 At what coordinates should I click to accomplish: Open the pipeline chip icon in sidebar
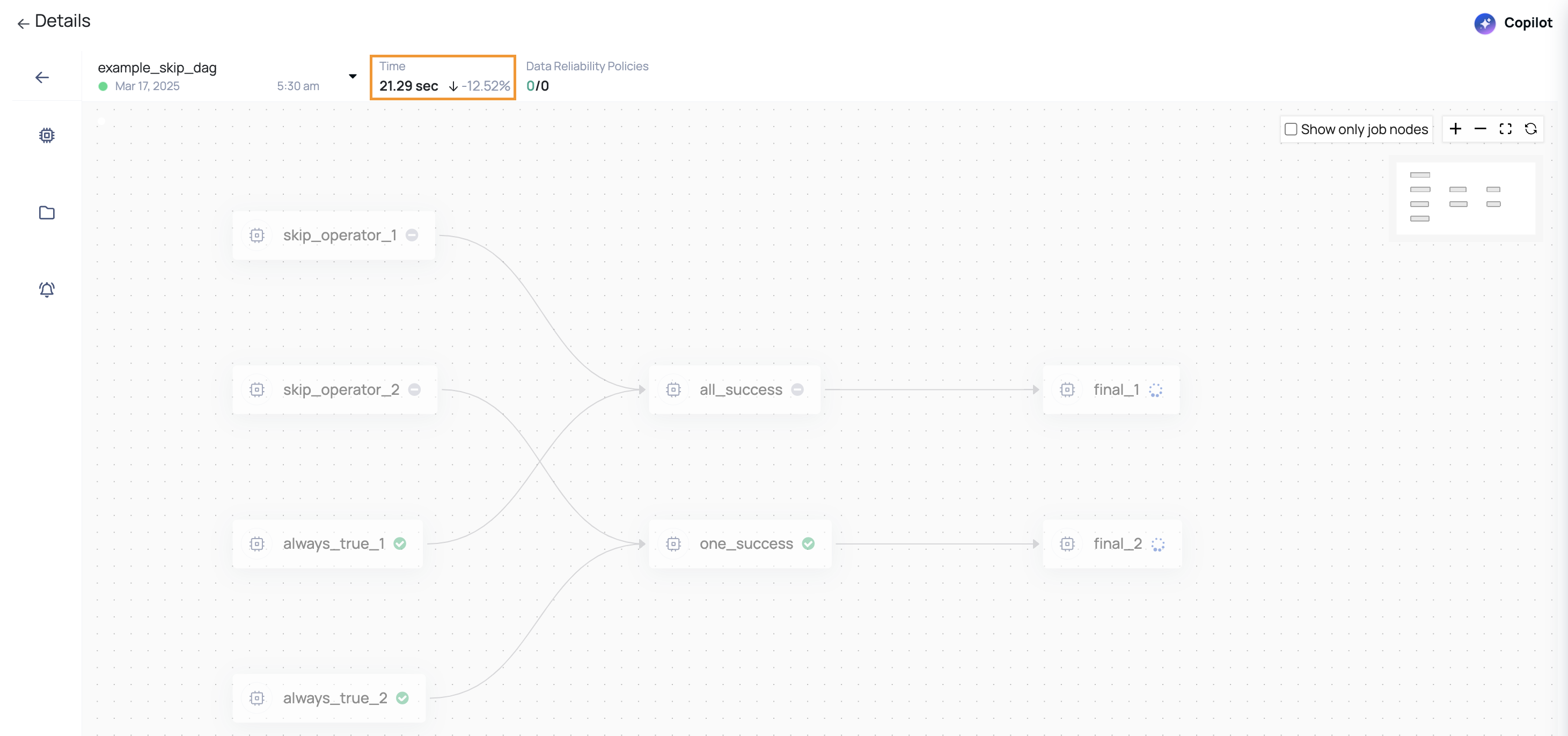point(47,135)
